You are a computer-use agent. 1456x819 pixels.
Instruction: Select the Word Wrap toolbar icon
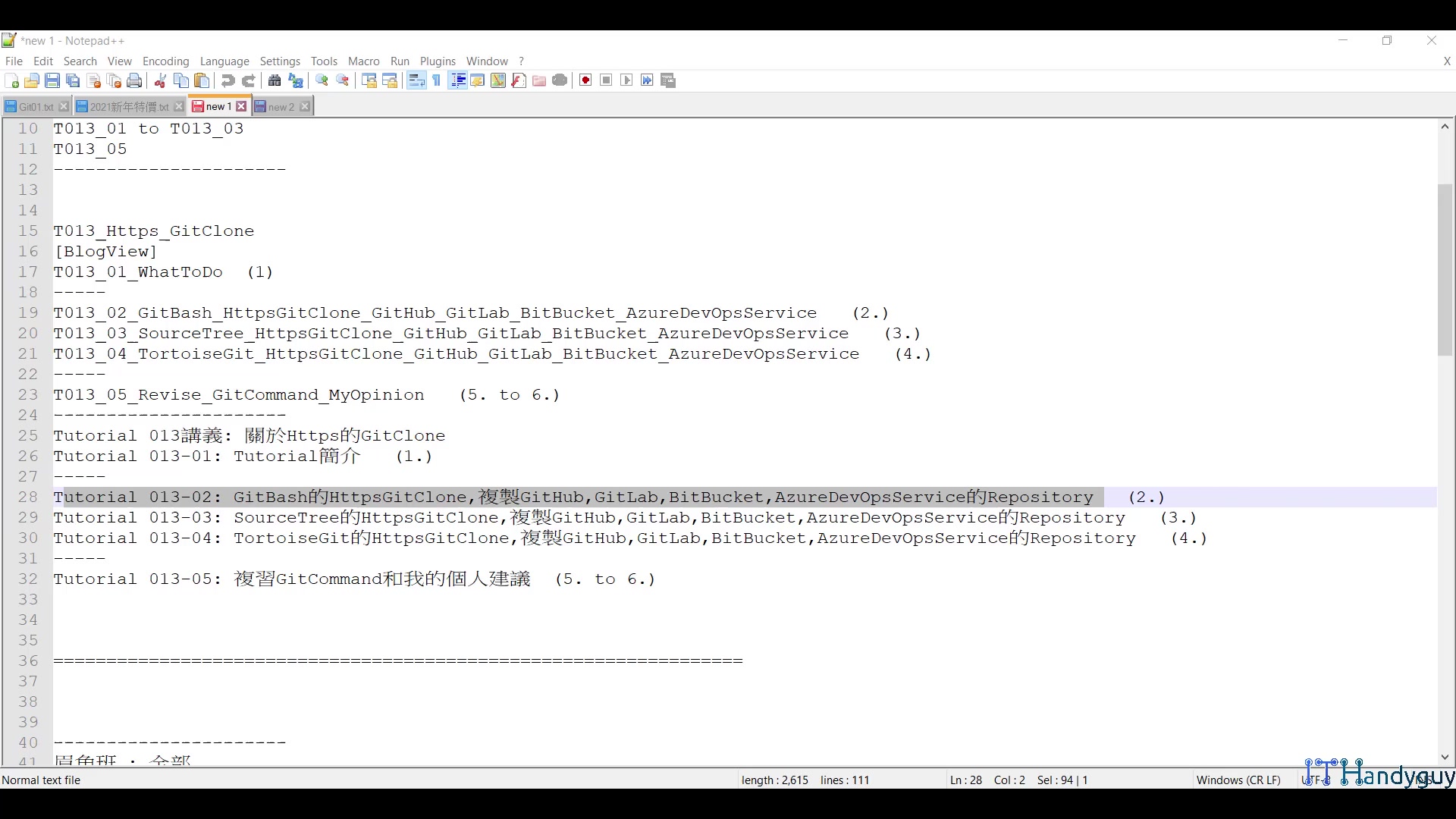416,80
